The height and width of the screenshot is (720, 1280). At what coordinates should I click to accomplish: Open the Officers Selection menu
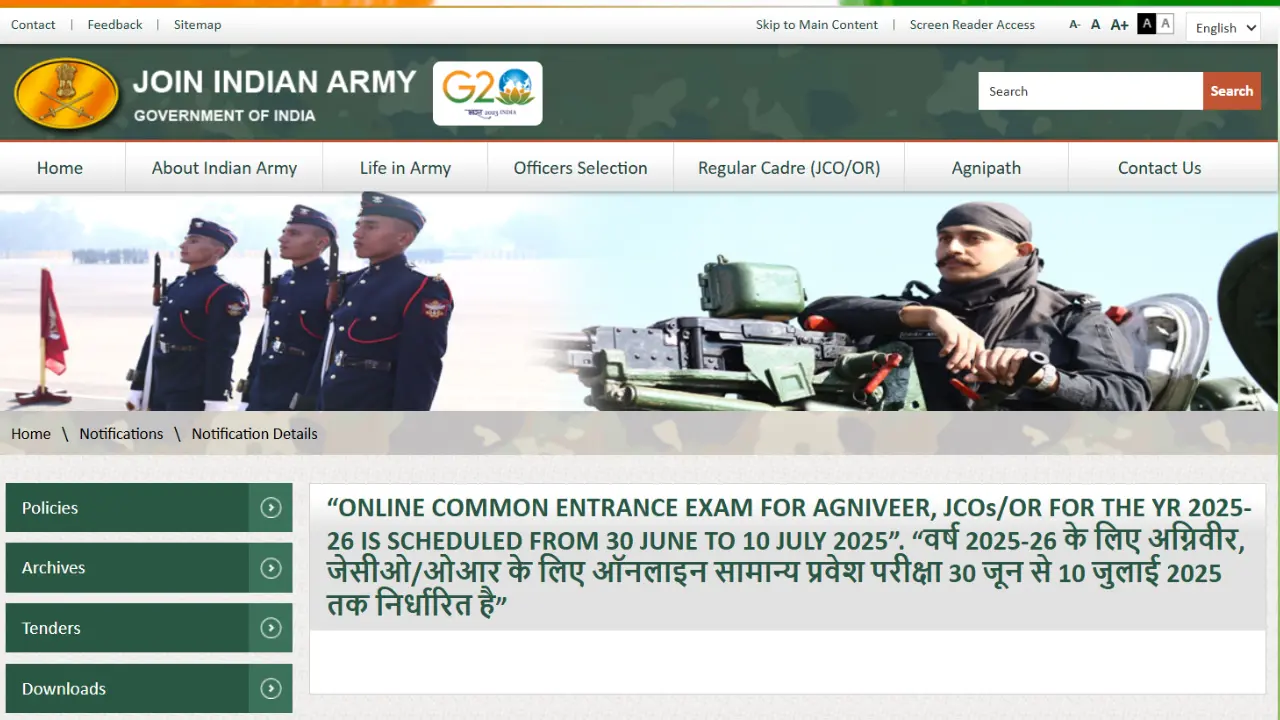pos(580,168)
